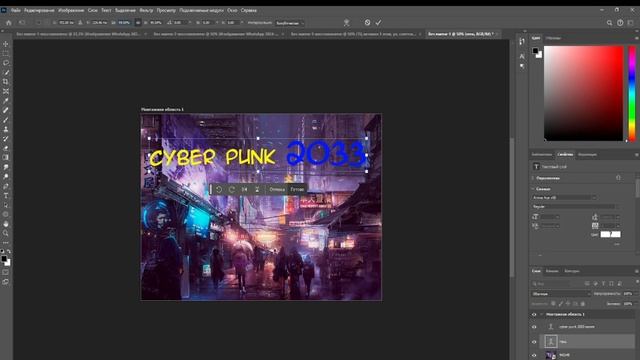Click the hue slider strip in Color panel
This screenshot has width=640, height=360.
tap(632, 93)
